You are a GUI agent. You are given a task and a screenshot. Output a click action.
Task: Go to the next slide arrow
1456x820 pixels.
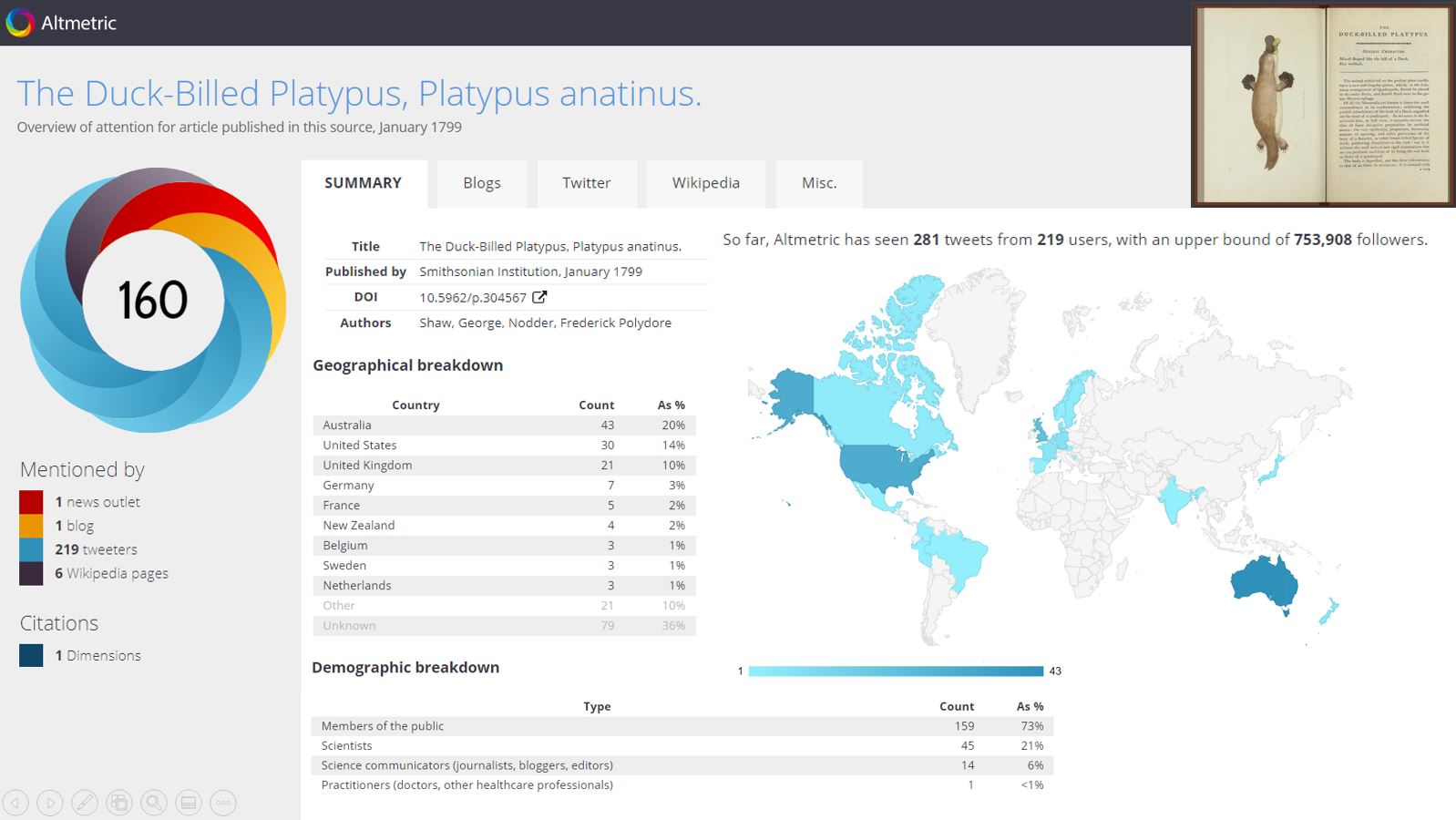50,803
